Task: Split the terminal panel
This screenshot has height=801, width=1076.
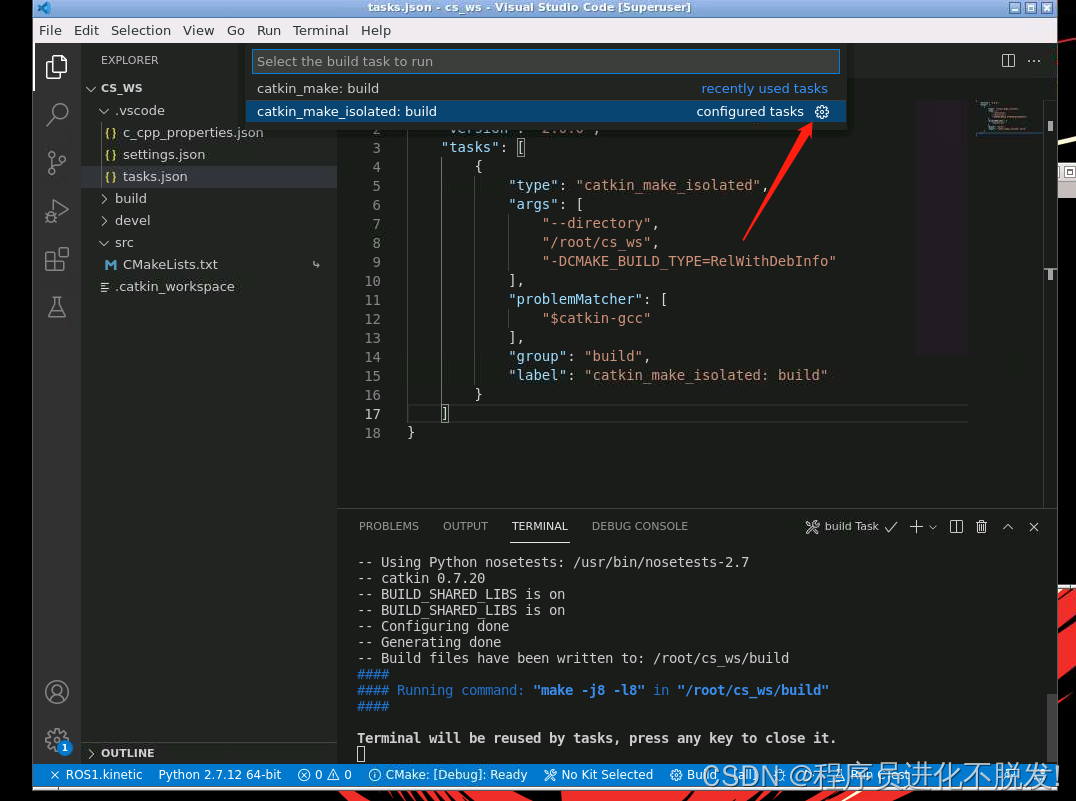Action: point(956,526)
